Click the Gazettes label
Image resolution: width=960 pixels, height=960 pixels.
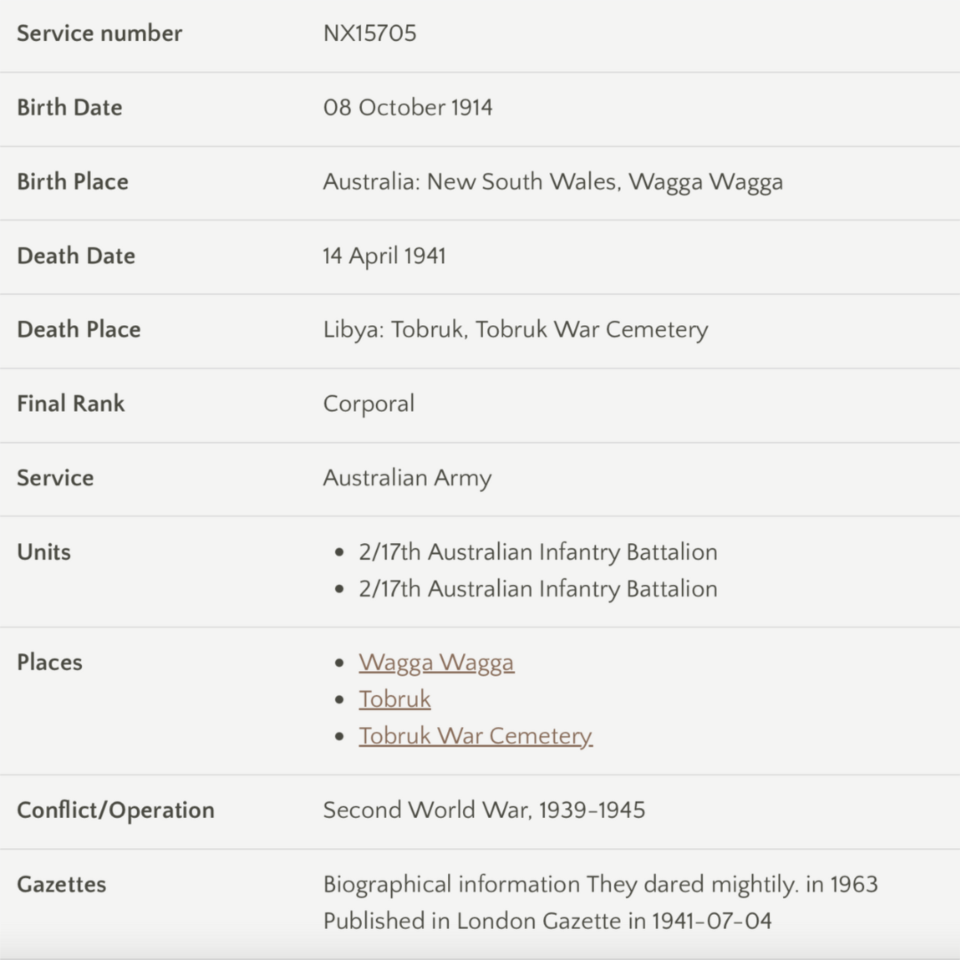point(61,885)
